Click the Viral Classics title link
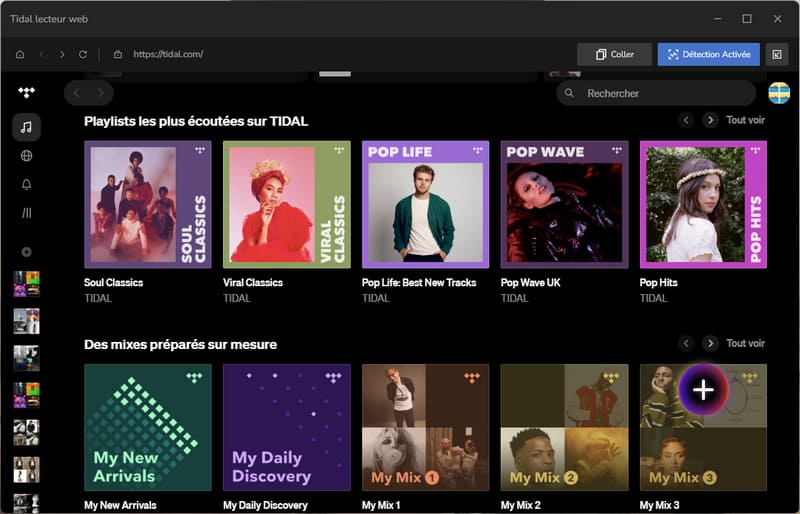800x514 pixels. click(253, 282)
